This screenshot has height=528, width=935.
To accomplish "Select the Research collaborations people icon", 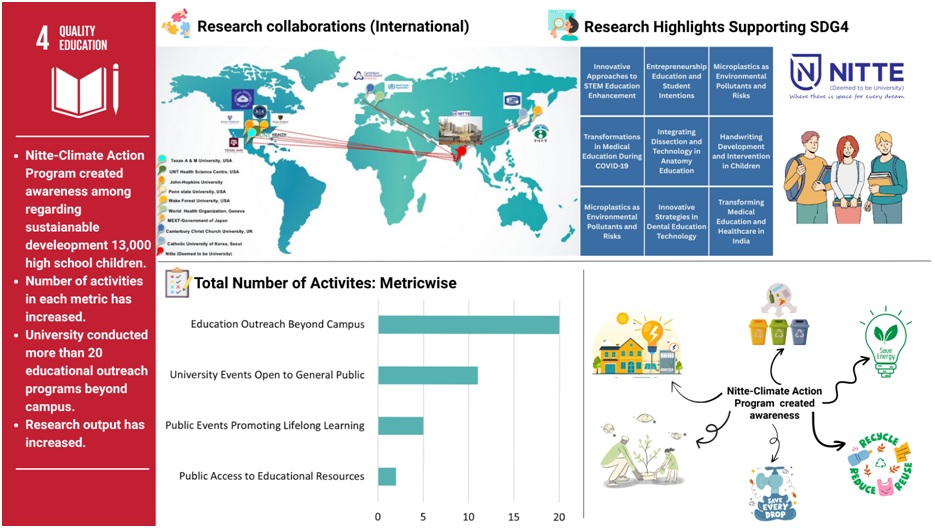I will pos(176,25).
